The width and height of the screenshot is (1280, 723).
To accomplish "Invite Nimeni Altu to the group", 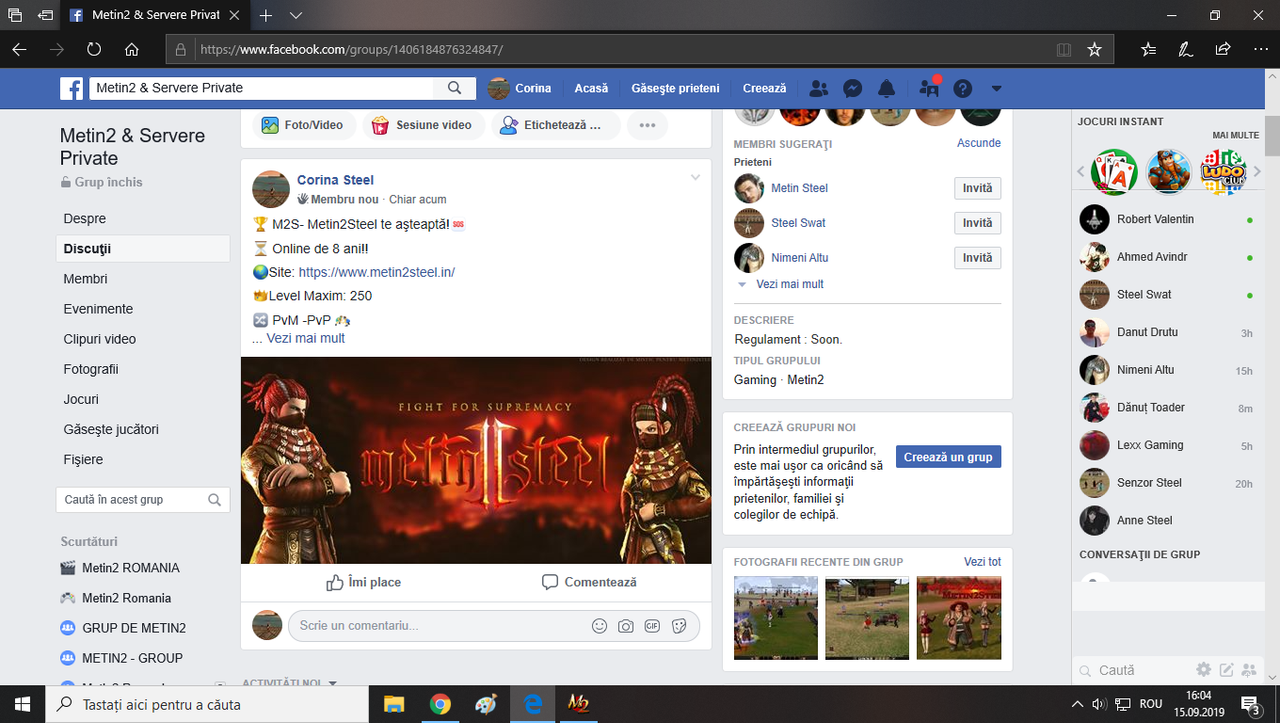I will tap(977, 258).
